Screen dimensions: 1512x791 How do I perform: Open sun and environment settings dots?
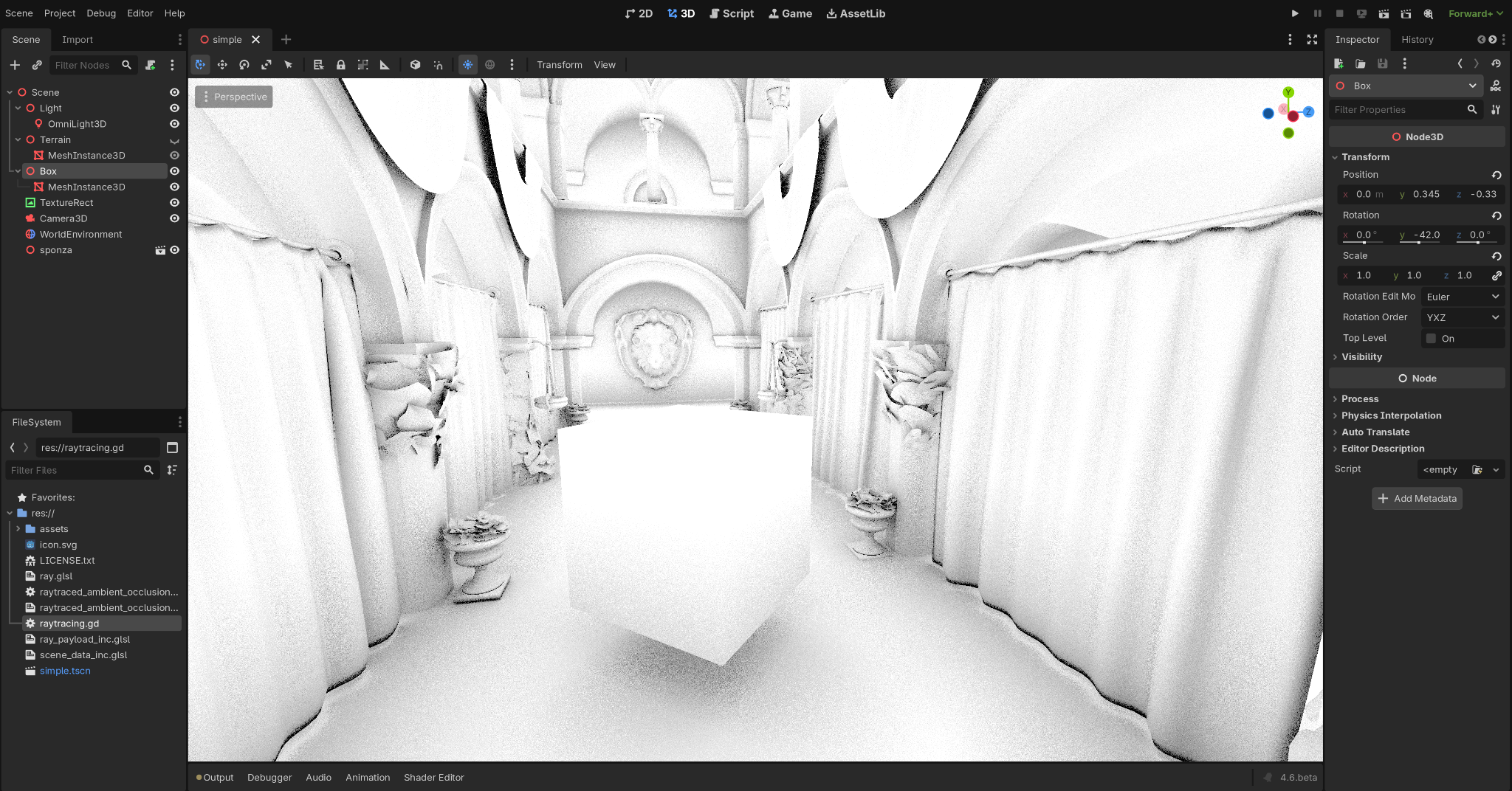(512, 65)
